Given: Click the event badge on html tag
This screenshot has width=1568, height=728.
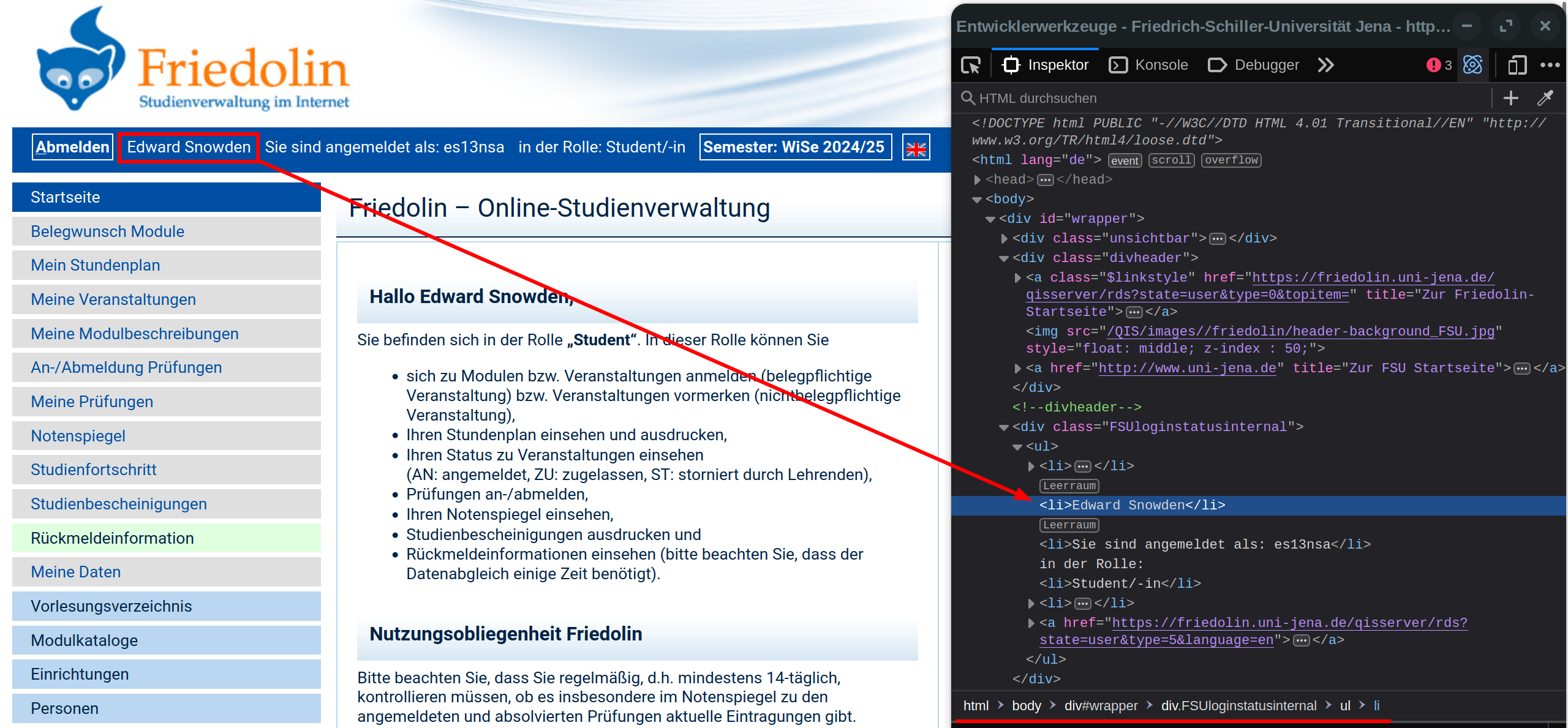Looking at the screenshot, I should 1125,160.
